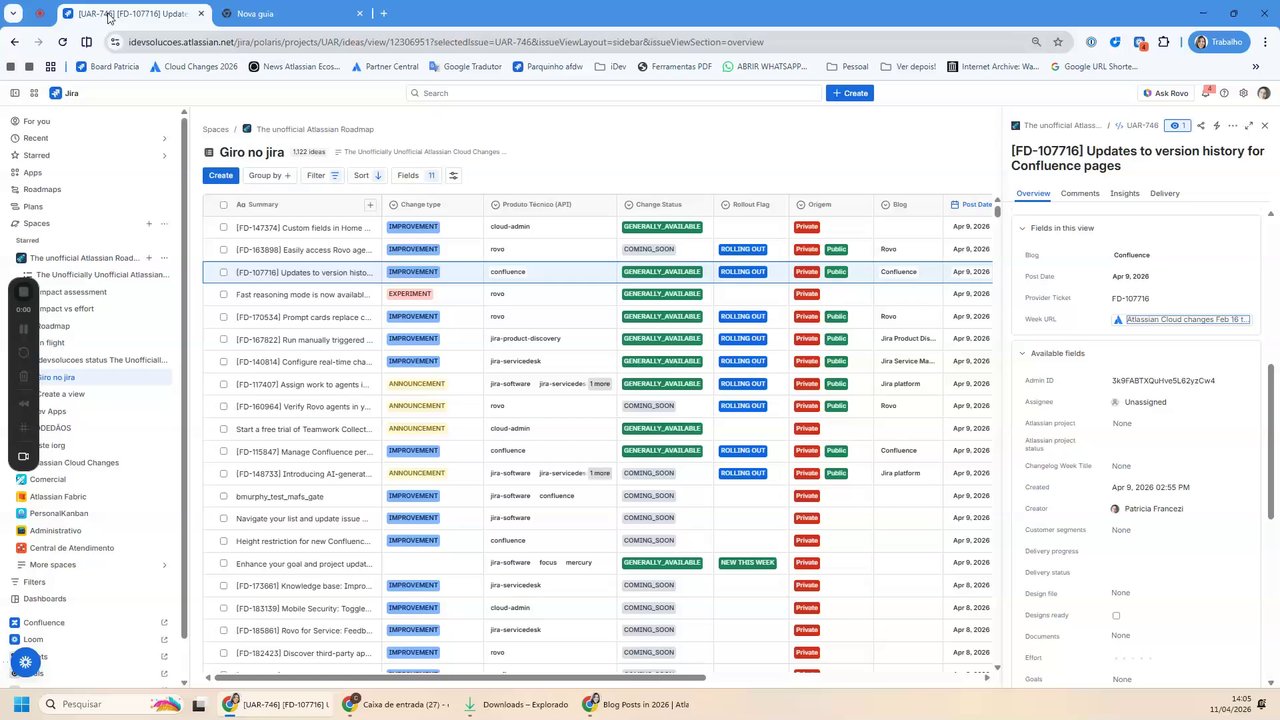Viewport: 1280px width, 720px height.
Task: Expand More spaces in the sidebar
Action: (x=164, y=565)
